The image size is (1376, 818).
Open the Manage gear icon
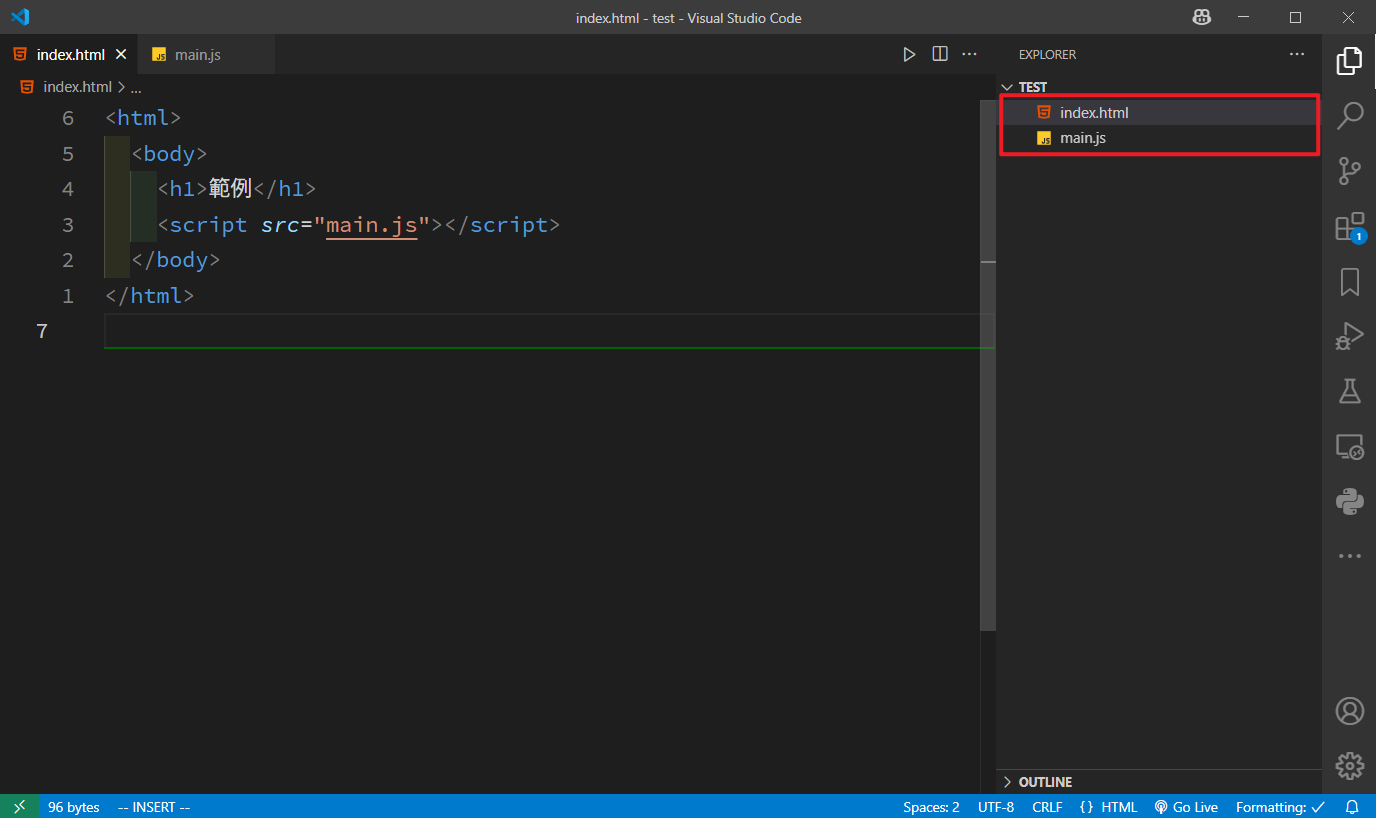click(1349, 766)
